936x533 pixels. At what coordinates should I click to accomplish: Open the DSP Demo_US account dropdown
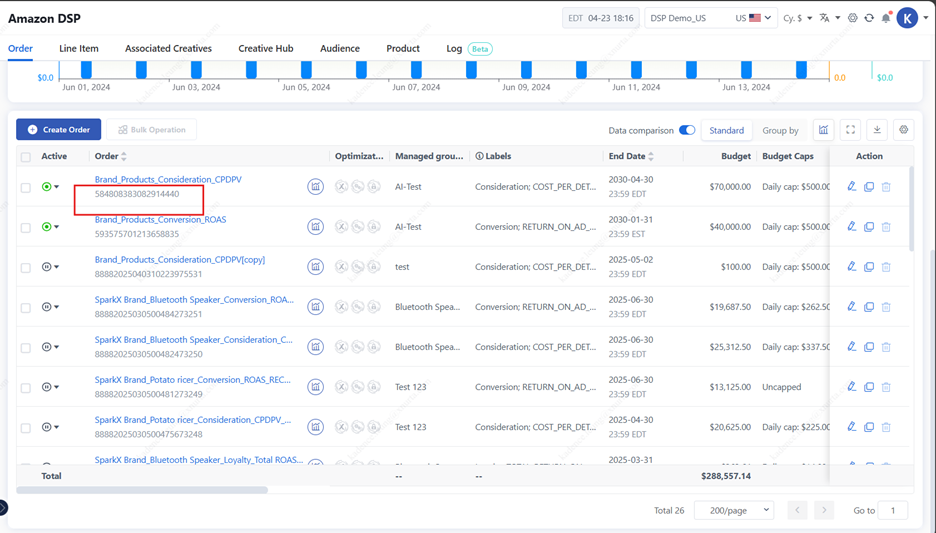(x=710, y=18)
